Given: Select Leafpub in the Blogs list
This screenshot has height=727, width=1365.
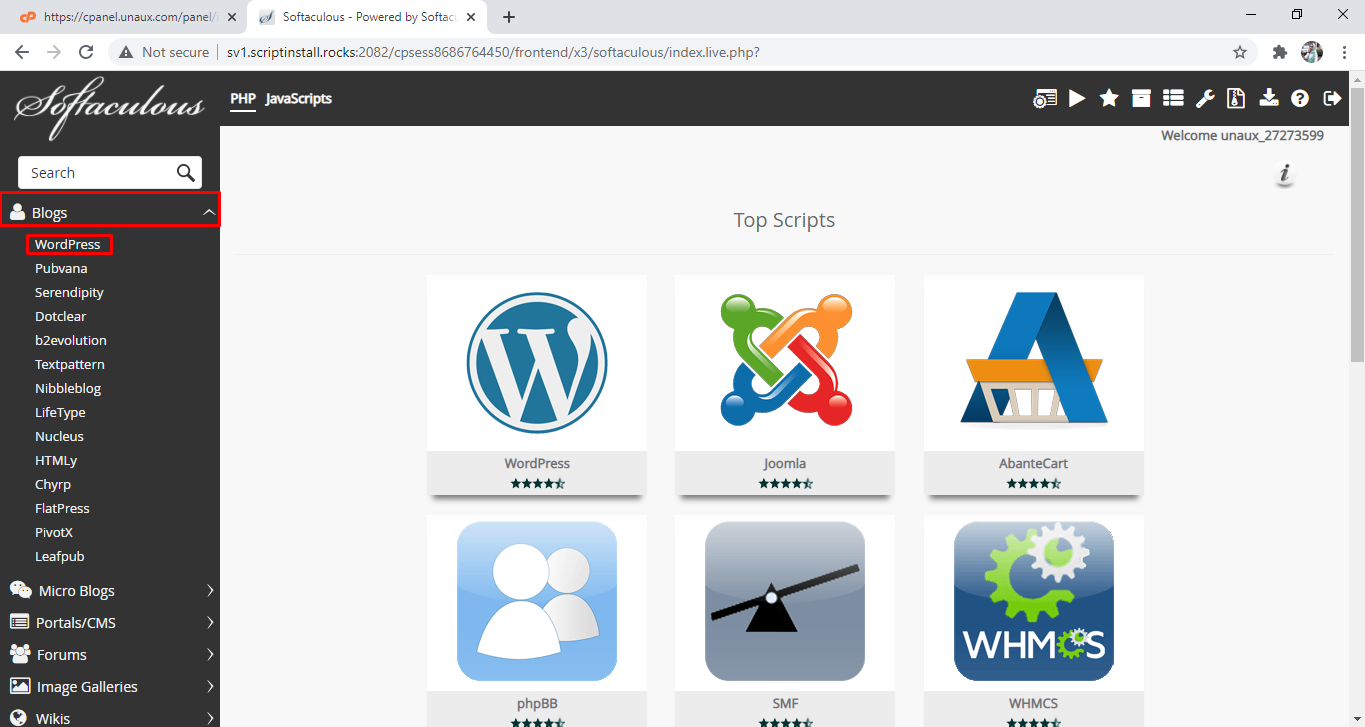Looking at the screenshot, I should tap(60, 556).
